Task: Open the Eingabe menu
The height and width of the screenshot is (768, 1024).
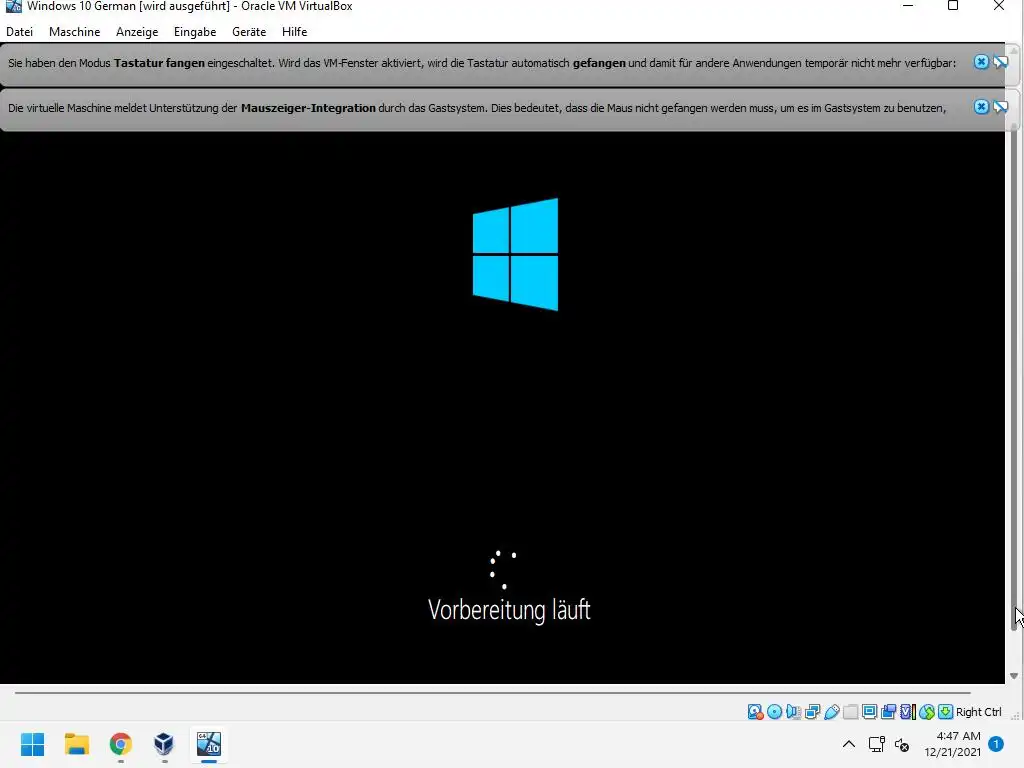Action: 195,31
